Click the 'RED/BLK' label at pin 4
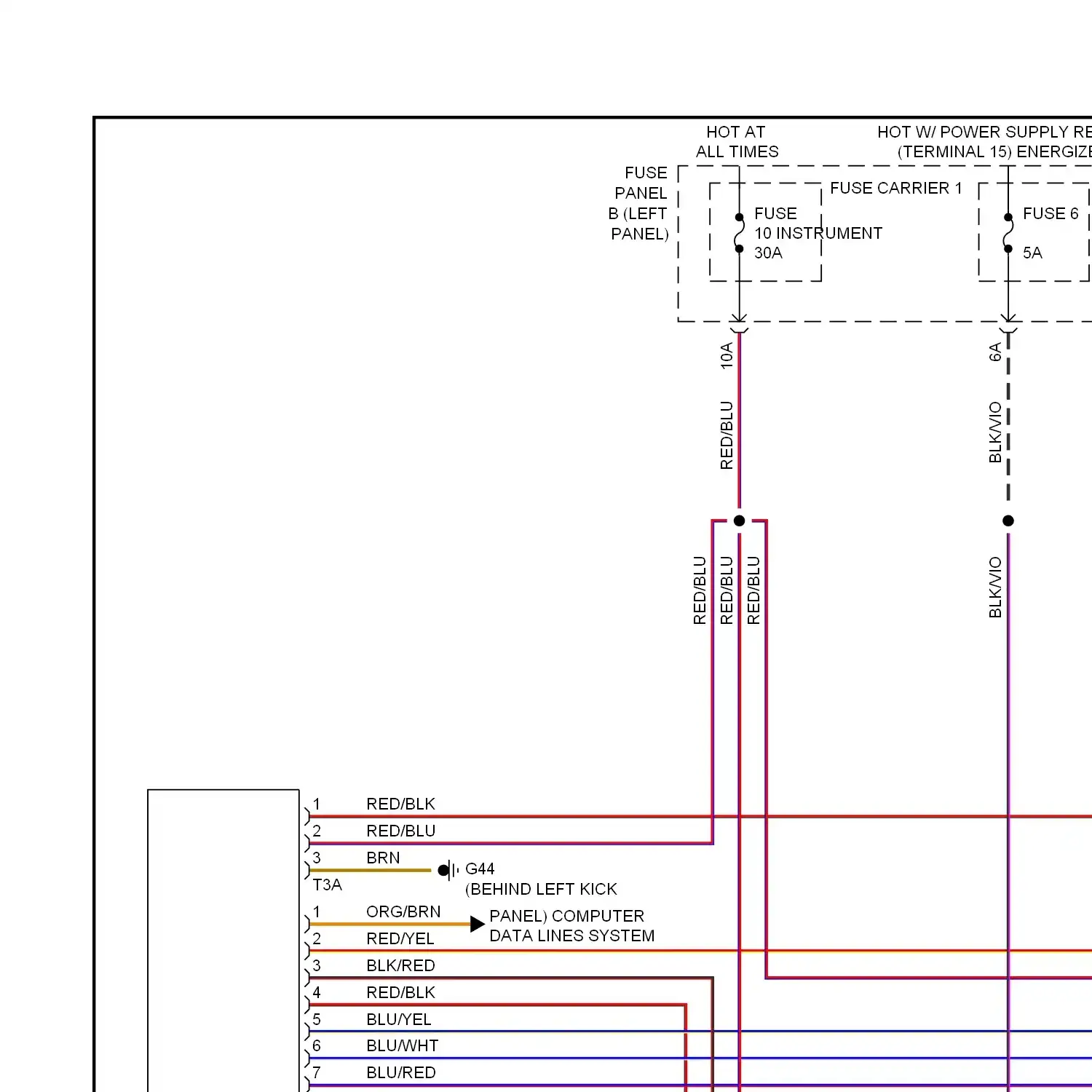 [400, 992]
